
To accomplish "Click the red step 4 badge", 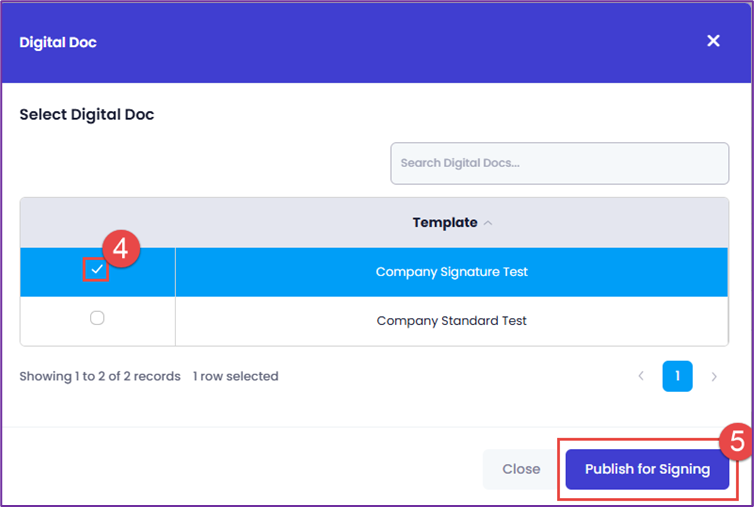I will 121,249.
